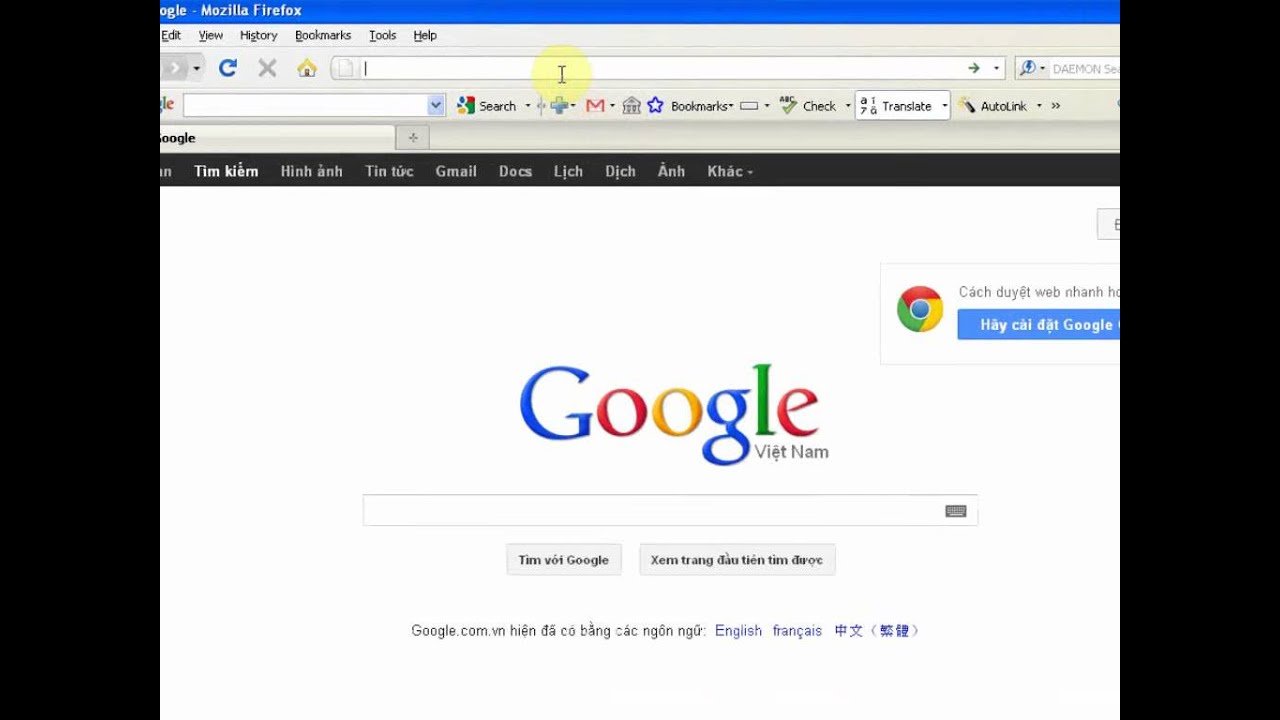Click Xem trang đầu tiên tìm được button

pos(737,560)
